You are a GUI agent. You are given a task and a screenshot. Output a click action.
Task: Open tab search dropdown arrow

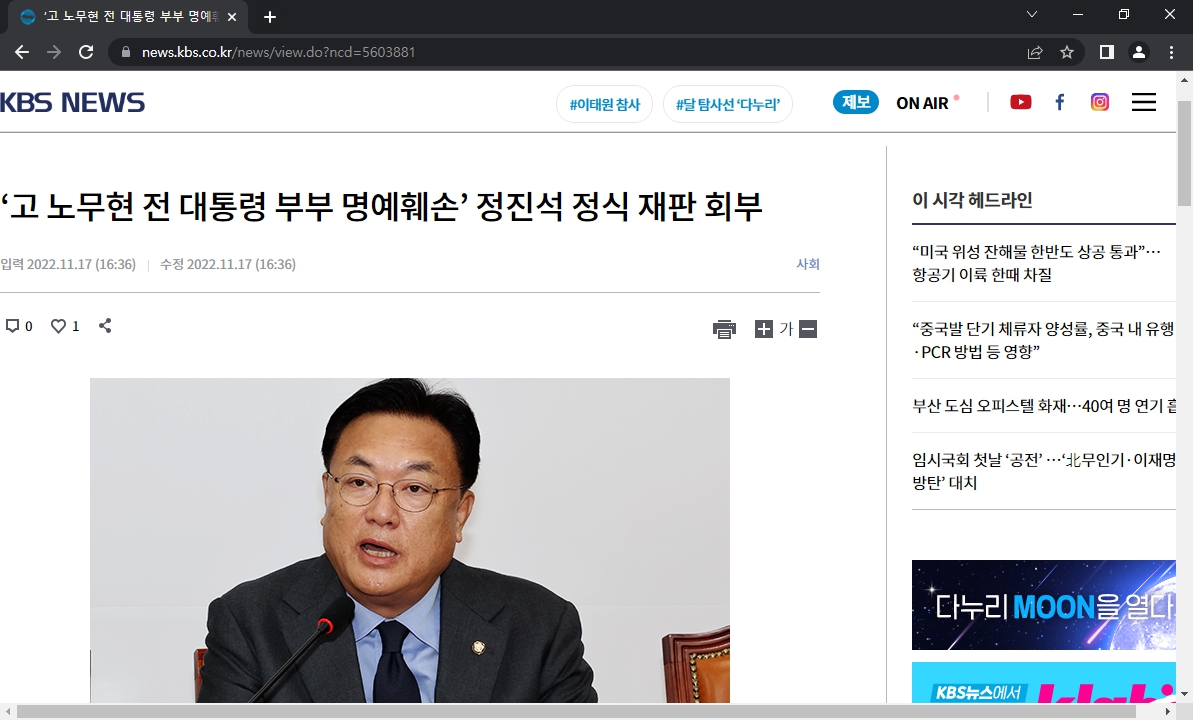pyautogui.click(x=1032, y=14)
